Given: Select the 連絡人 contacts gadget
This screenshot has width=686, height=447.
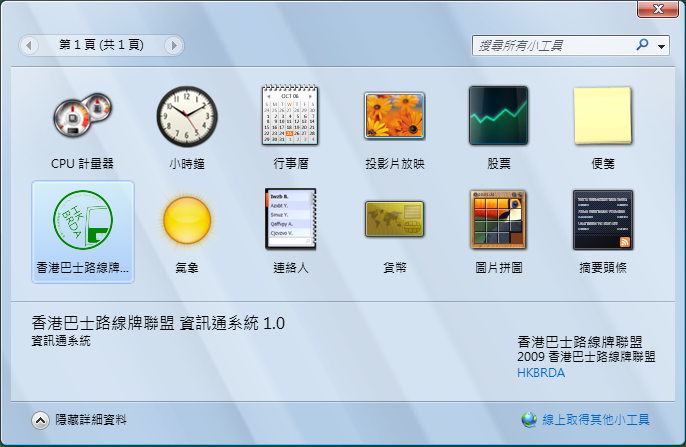Looking at the screenshot, I should point(290,220).
